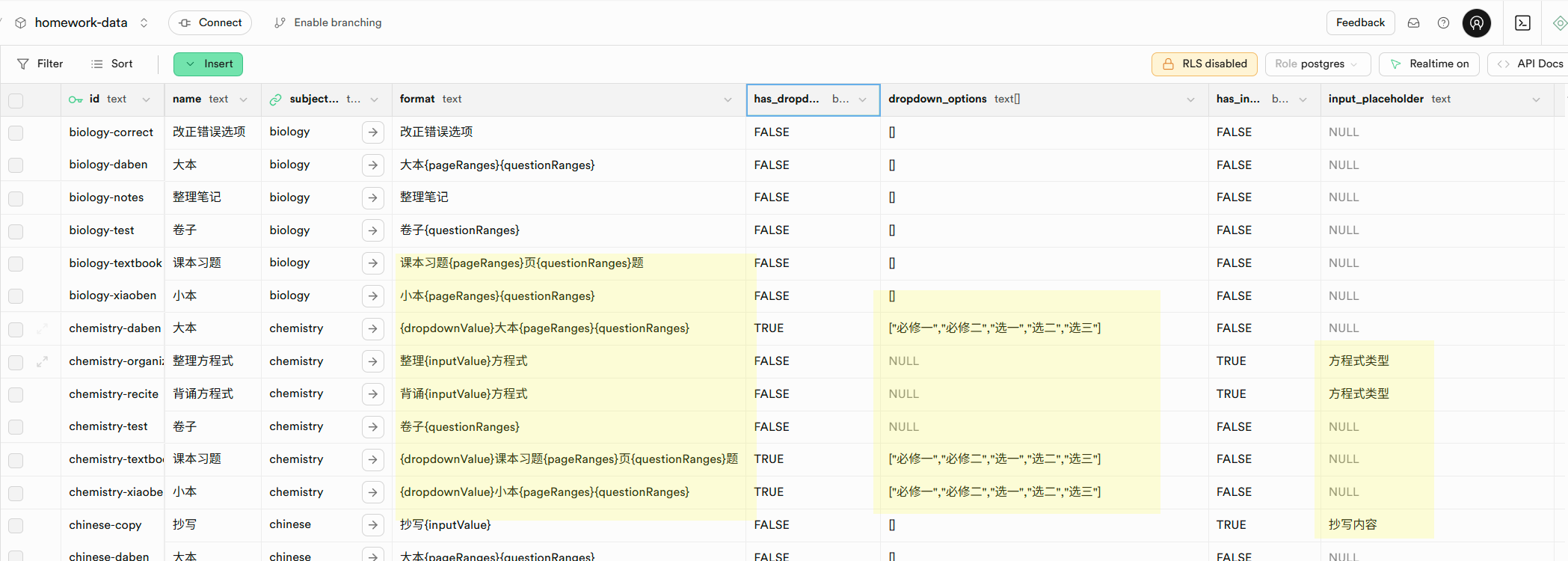The image size is (1568, 561).
Task: Open foreign key arrow for biology-daben row
Action: coord(372,165)
